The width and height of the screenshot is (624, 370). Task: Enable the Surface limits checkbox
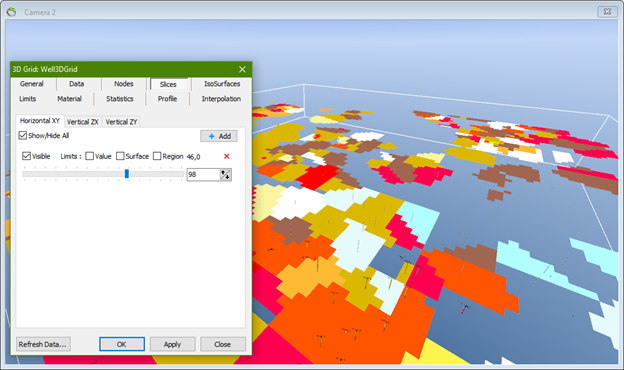[x=120, y=156]
